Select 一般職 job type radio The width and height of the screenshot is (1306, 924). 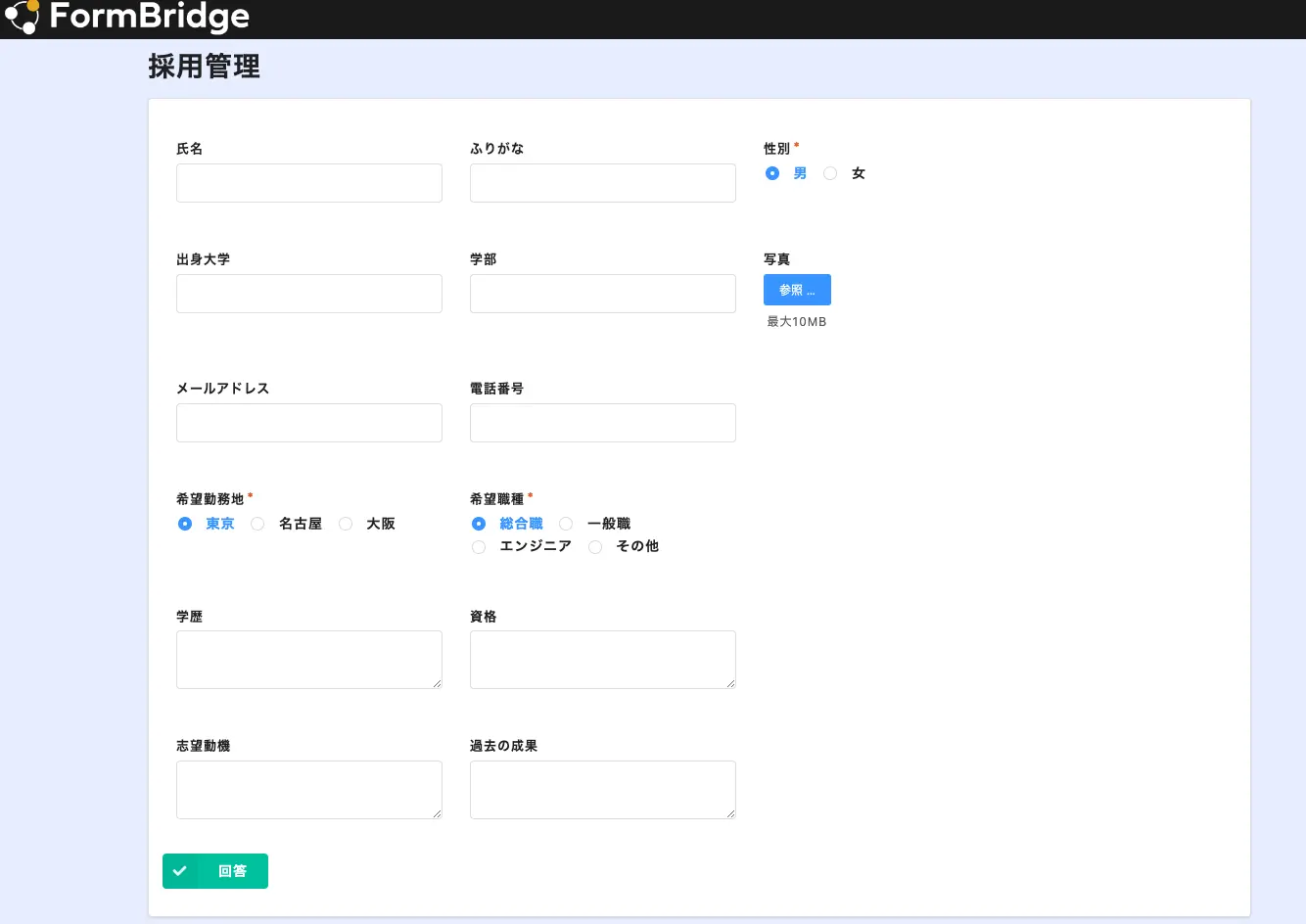click(566, 524)
